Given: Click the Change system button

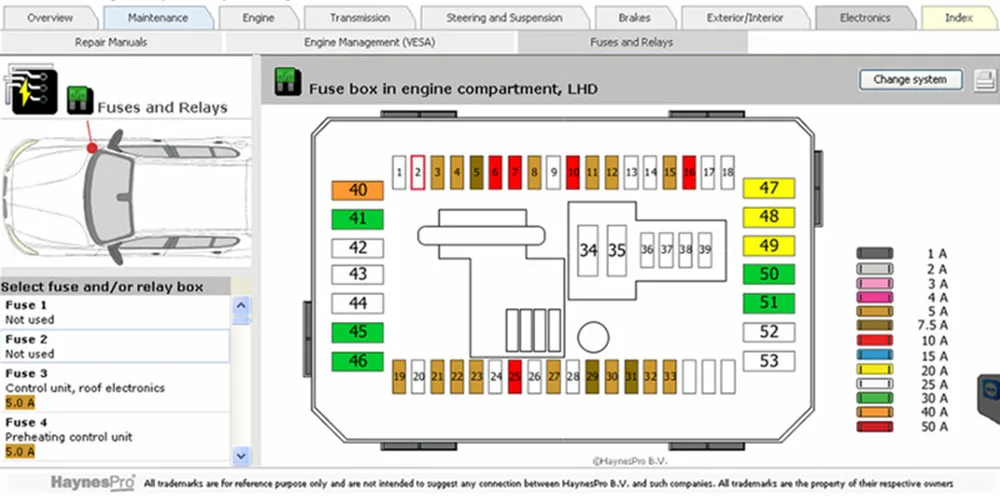Looking at the screenshot, I should click(x=910, y=80).
